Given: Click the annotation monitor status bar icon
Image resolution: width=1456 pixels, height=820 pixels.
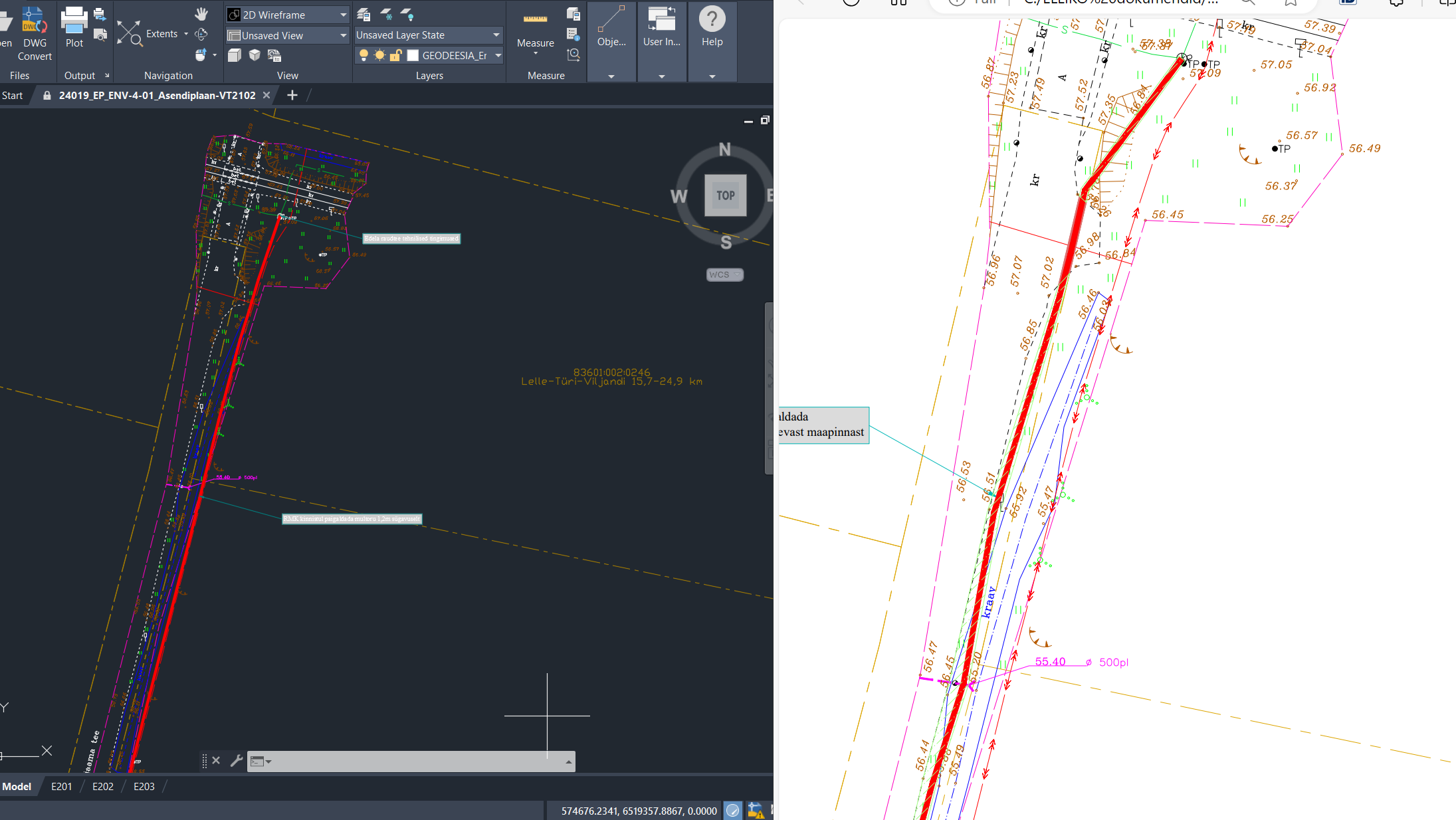Looking at the screenshot, I should click(755, 810).
